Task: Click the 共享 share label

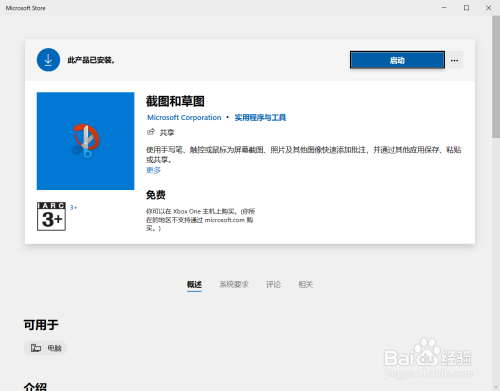Action: pos(167,133)
